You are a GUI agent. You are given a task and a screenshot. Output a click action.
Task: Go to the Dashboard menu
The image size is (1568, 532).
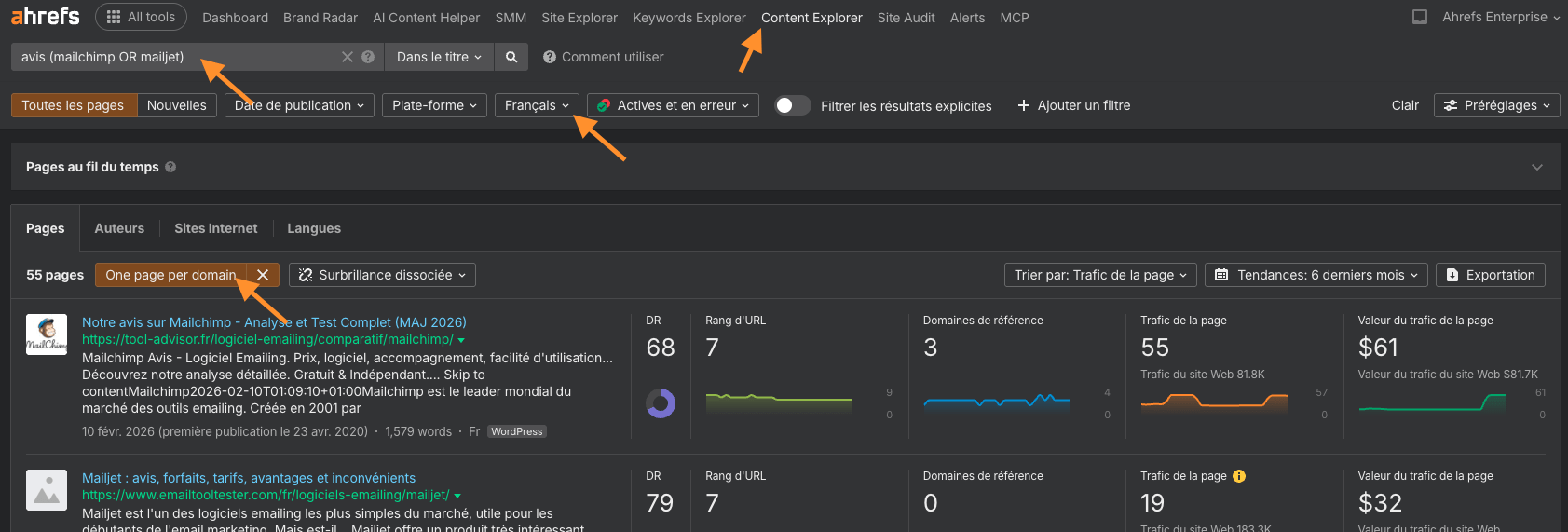235,18
